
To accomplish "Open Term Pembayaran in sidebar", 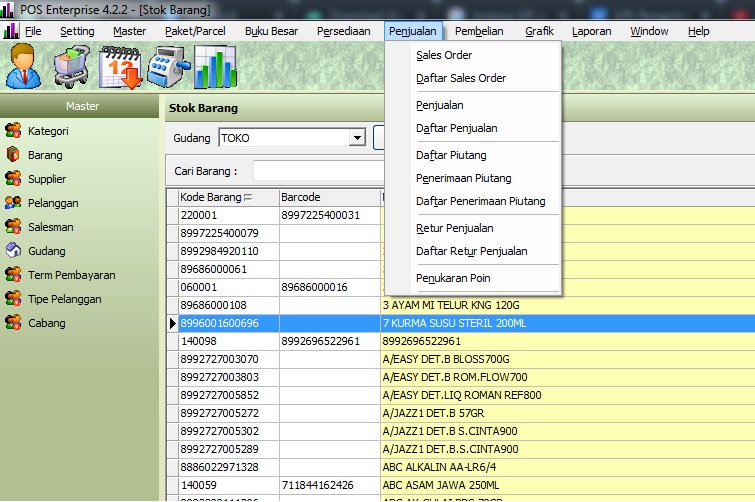I will tap(71, 275).
